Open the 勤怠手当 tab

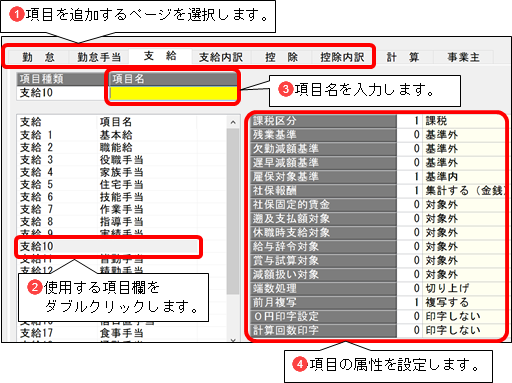coord(99,57)
